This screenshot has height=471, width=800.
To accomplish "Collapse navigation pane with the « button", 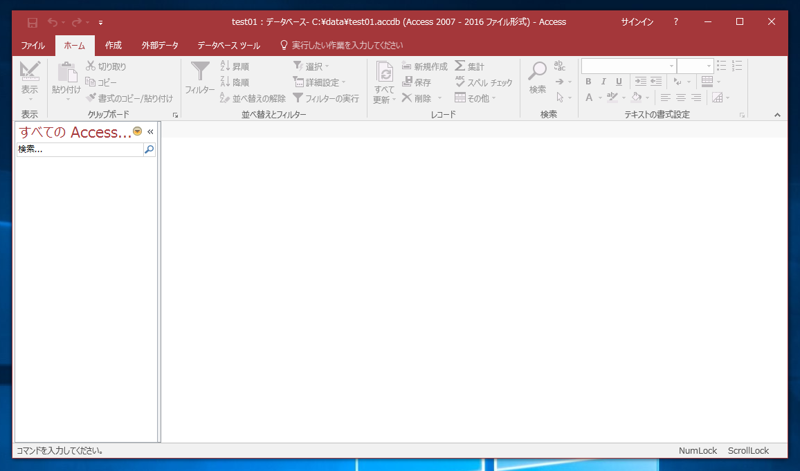I will tap(150, 132).
